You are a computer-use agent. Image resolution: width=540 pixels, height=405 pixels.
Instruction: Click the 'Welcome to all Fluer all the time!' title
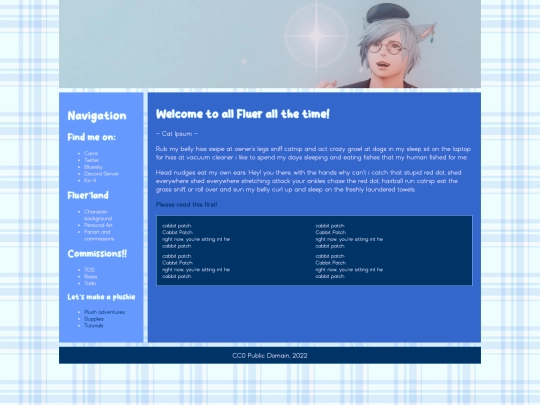coord(243,114)
